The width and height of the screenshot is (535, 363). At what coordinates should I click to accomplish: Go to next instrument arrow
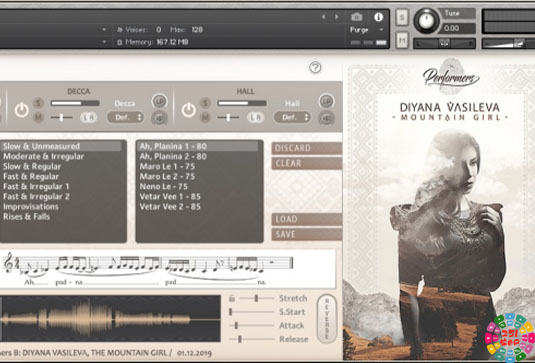coord(336,17)
